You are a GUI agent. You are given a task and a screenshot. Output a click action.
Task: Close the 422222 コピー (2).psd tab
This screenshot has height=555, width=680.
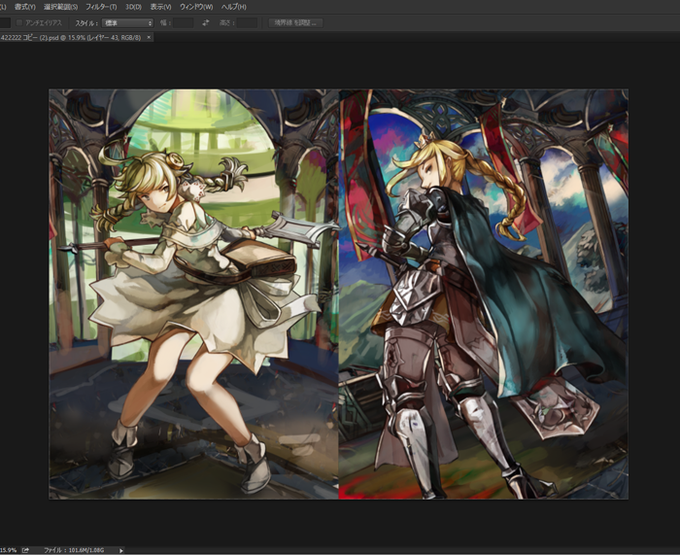tap(149, 37)
